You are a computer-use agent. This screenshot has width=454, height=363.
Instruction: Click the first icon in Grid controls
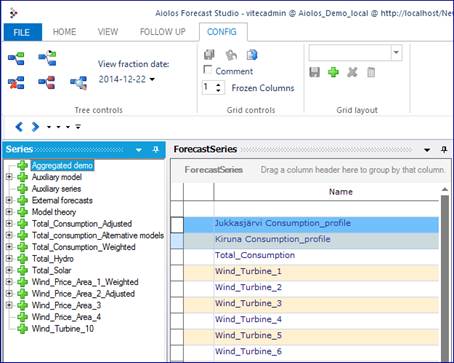click(209, 54)
